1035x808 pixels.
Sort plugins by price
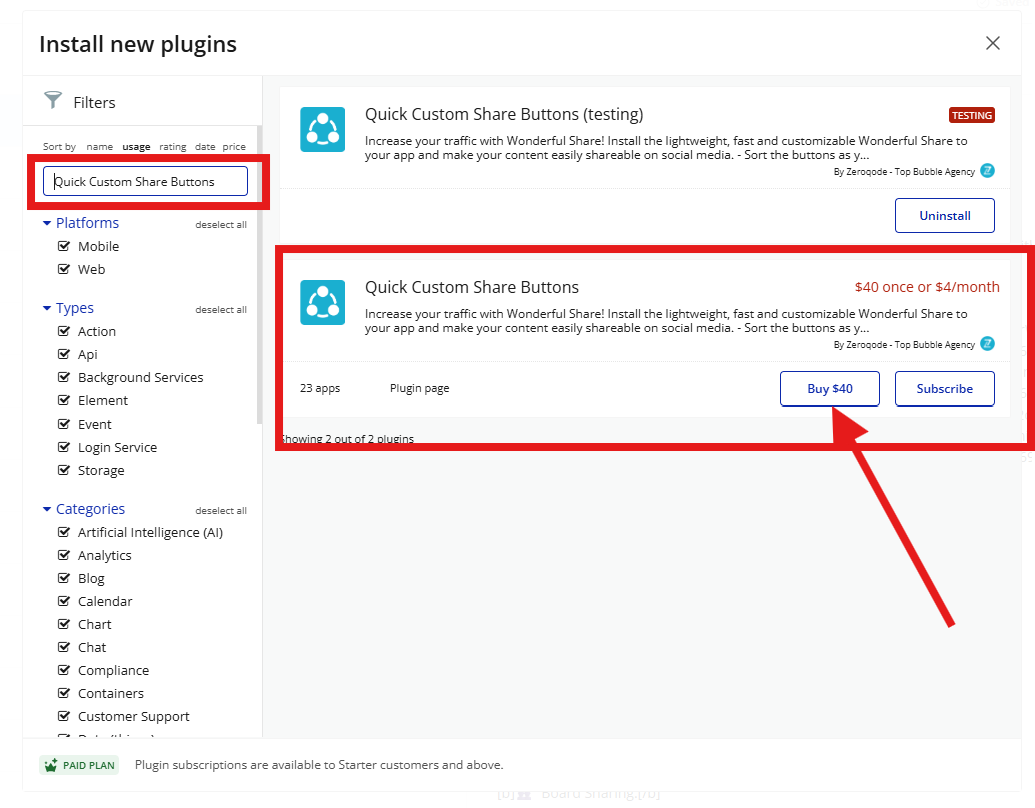tap(234, 147)
